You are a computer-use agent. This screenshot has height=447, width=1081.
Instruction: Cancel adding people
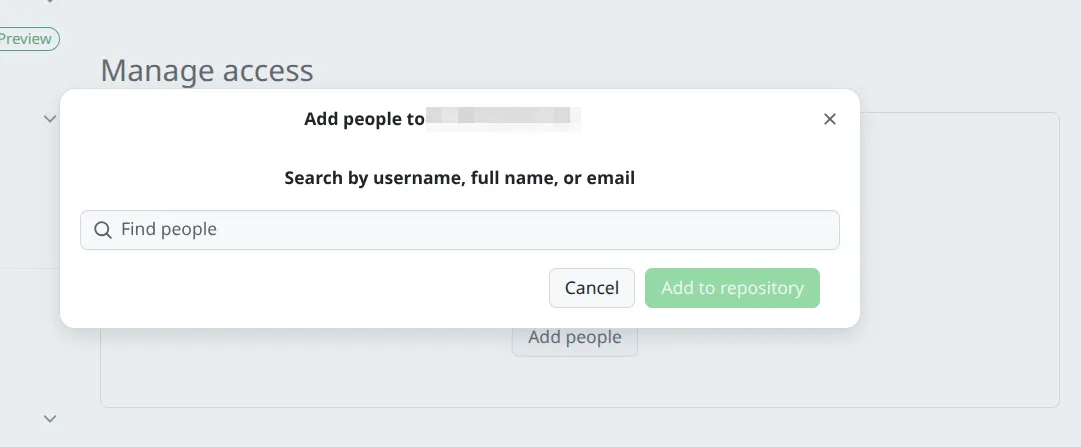[x=591, y=288]
